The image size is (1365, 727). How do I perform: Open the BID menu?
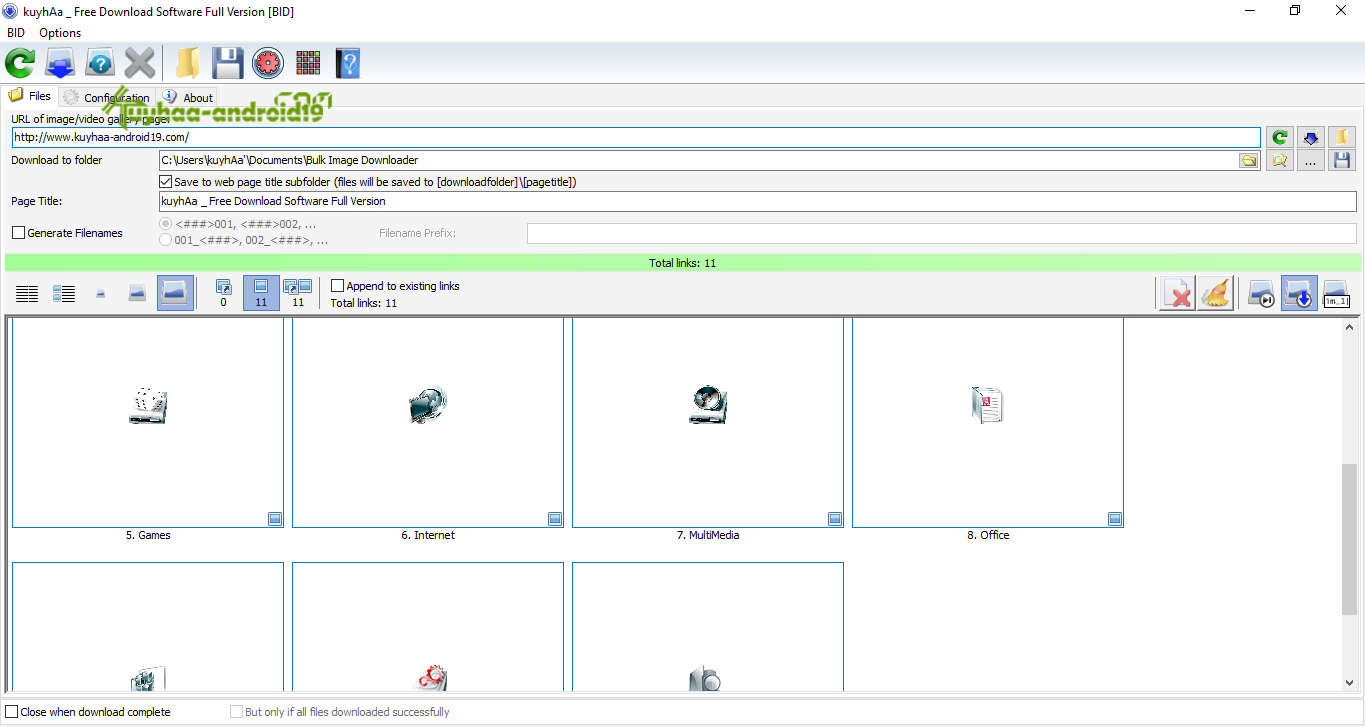pyautogui.click(x=16, y=33)
